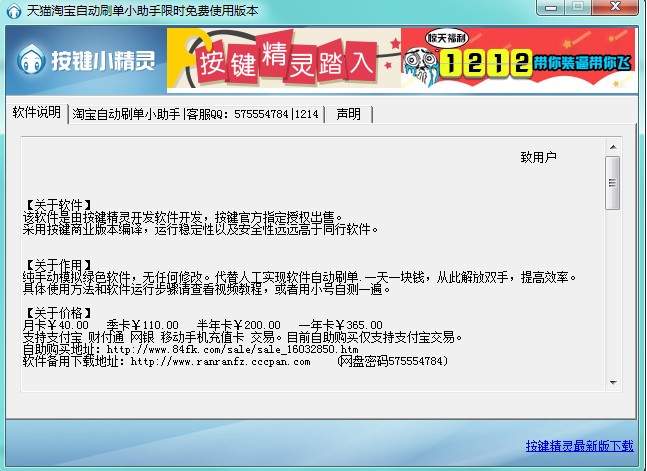Viewport: 647px width, 471px height.
Task: Open the 淘宝自动刷单小助手 客服QQ tab
Action: pos(196,114)
